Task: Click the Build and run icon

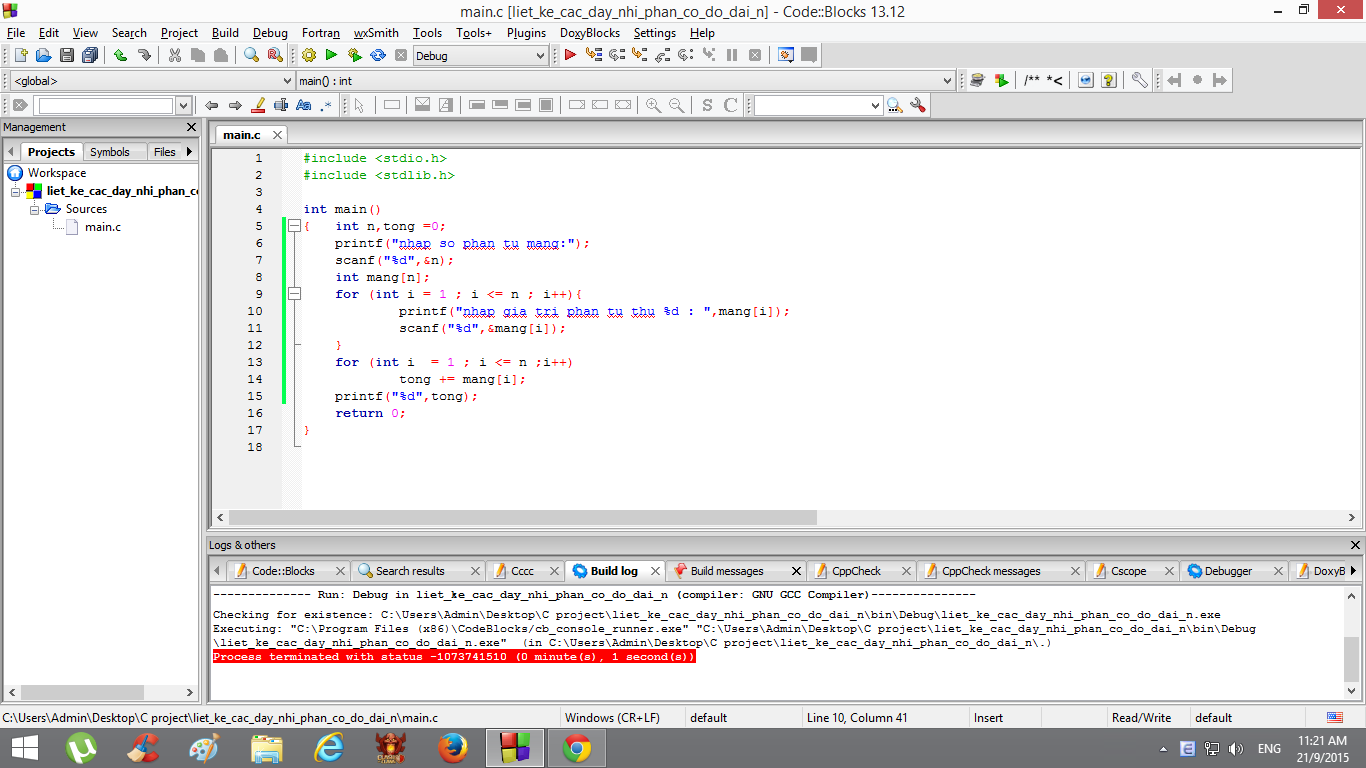Action: point(354,56)
